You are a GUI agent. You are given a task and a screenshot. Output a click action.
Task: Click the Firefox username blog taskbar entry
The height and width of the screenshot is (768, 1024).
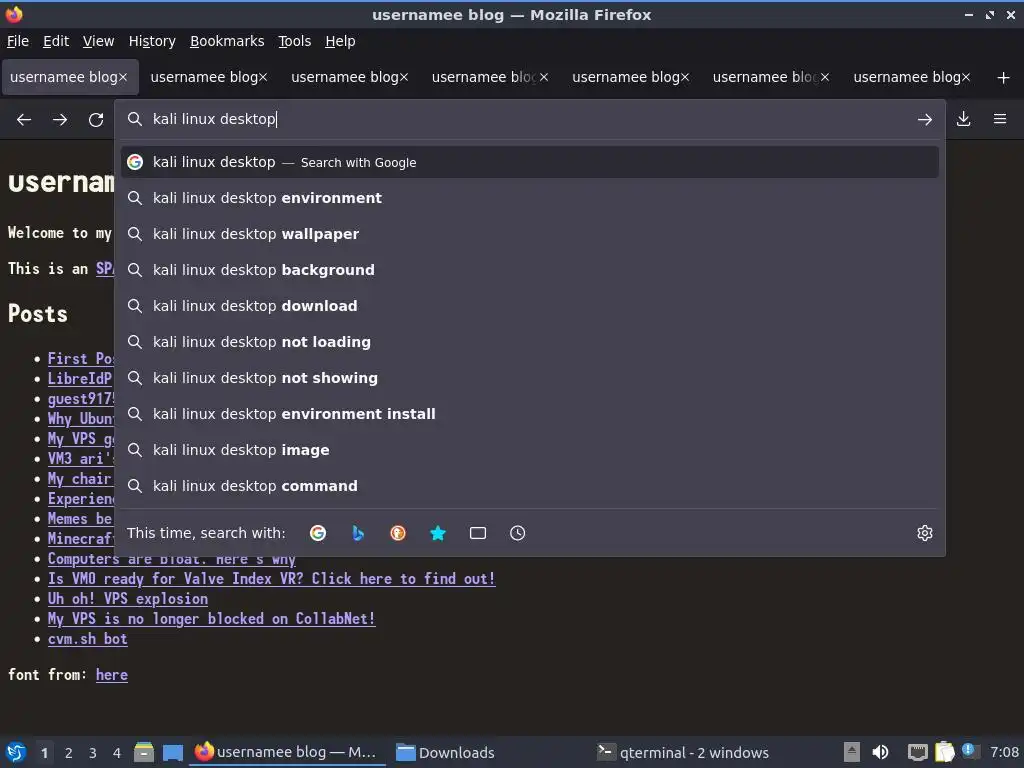[287, 752]
